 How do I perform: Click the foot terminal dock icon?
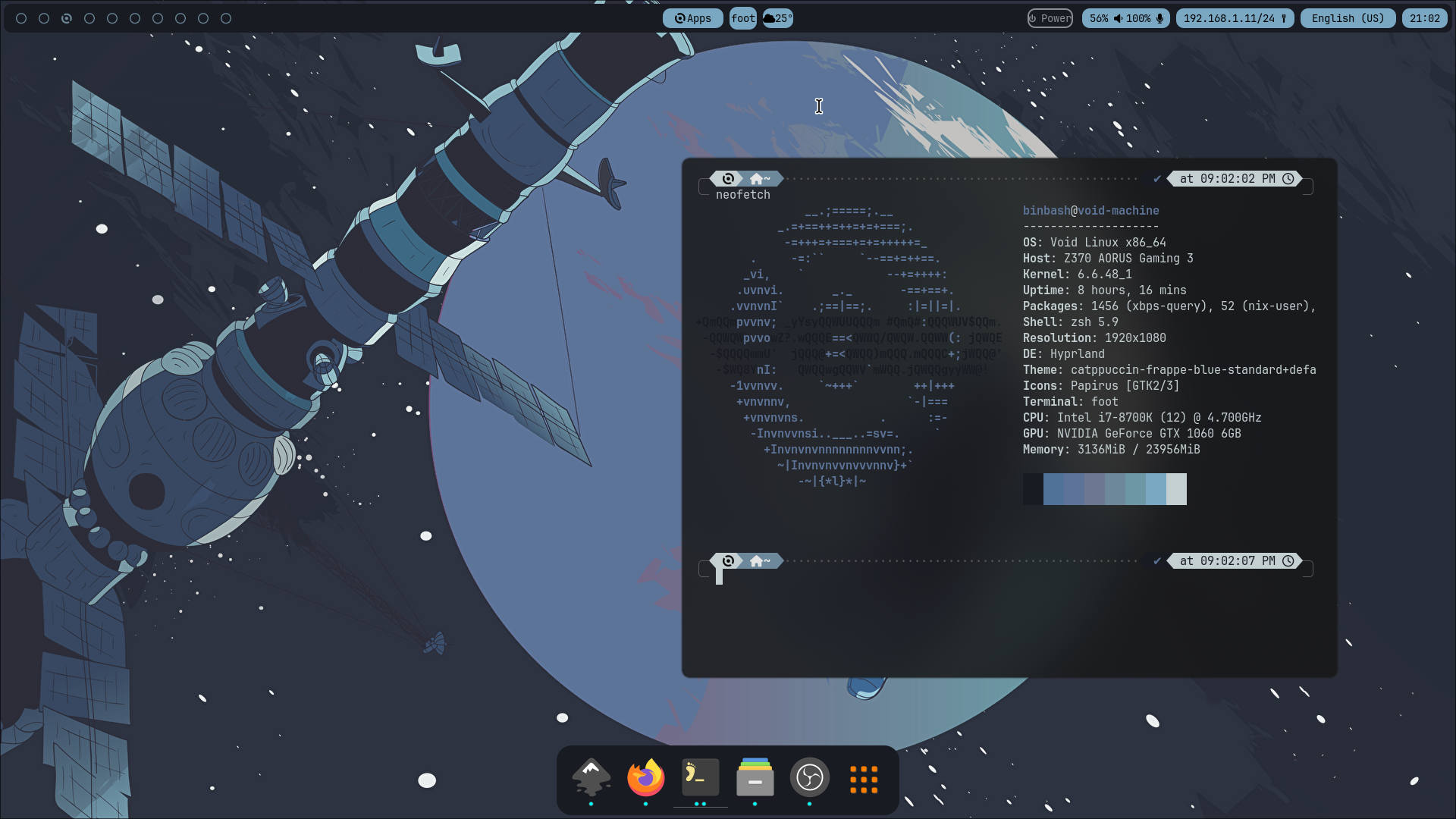(700, 777)
